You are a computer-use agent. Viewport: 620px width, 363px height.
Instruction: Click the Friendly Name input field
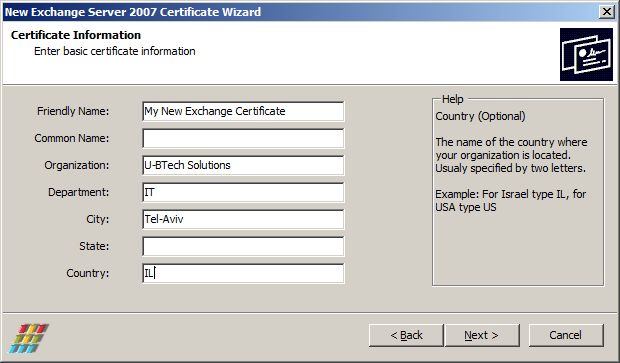click(x=243, y=112)
